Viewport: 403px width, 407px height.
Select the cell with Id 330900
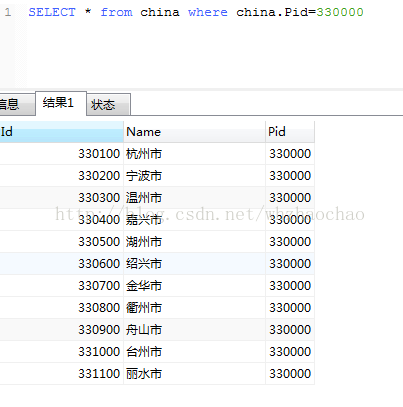(x=61, y=330)
